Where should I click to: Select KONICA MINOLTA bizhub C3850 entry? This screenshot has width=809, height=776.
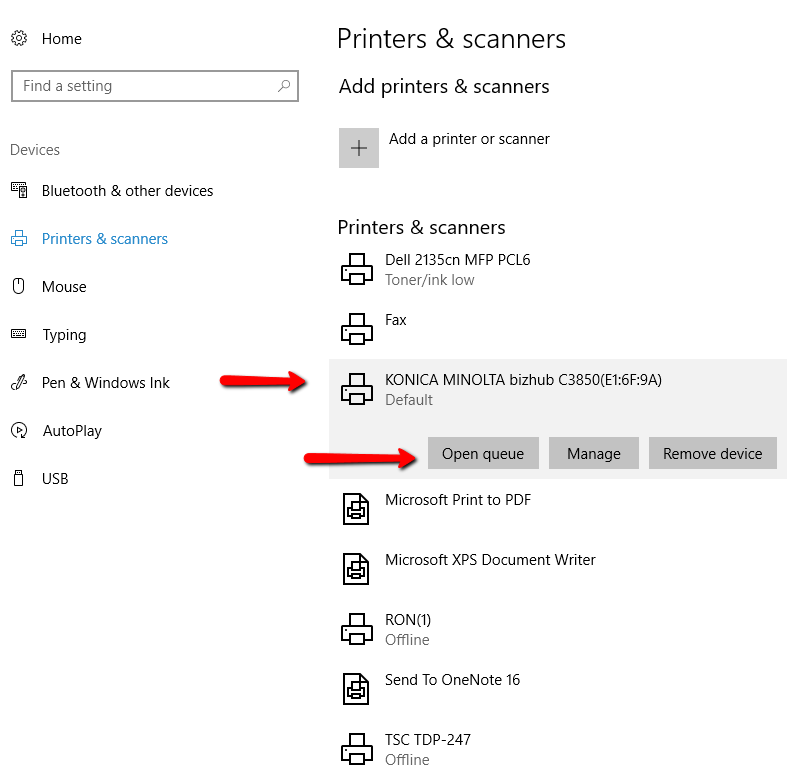[x=523, y=380]
